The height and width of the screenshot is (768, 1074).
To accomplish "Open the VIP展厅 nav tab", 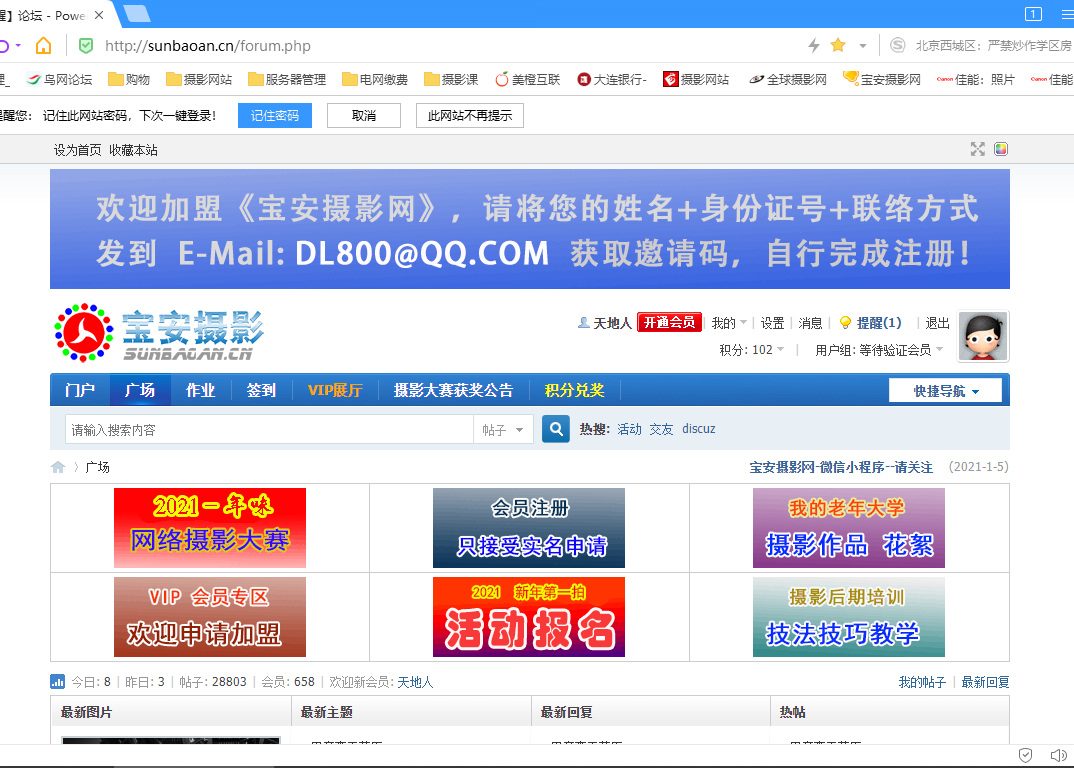I will 334,391.
